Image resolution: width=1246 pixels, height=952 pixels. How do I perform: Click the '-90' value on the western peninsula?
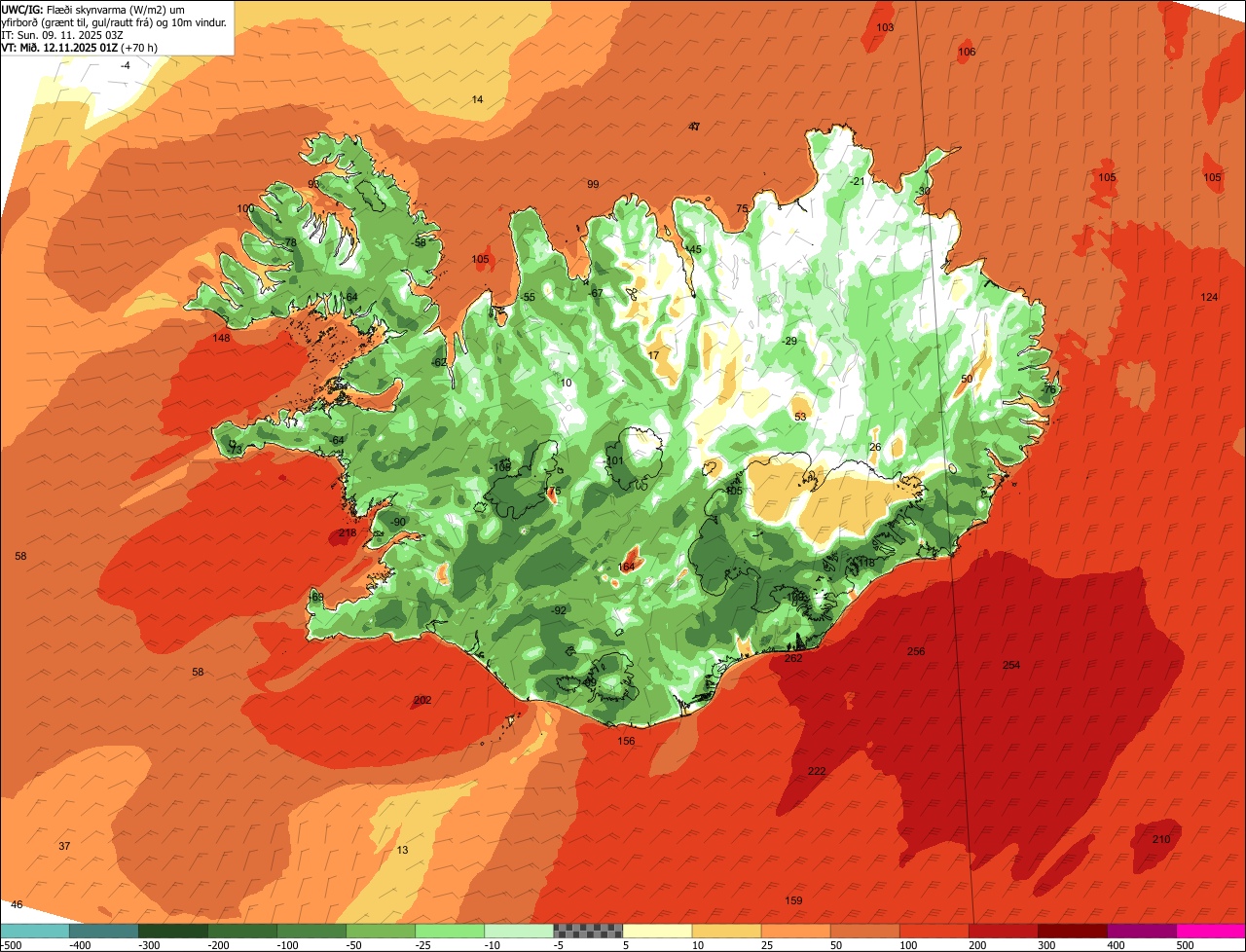[397, 522]
